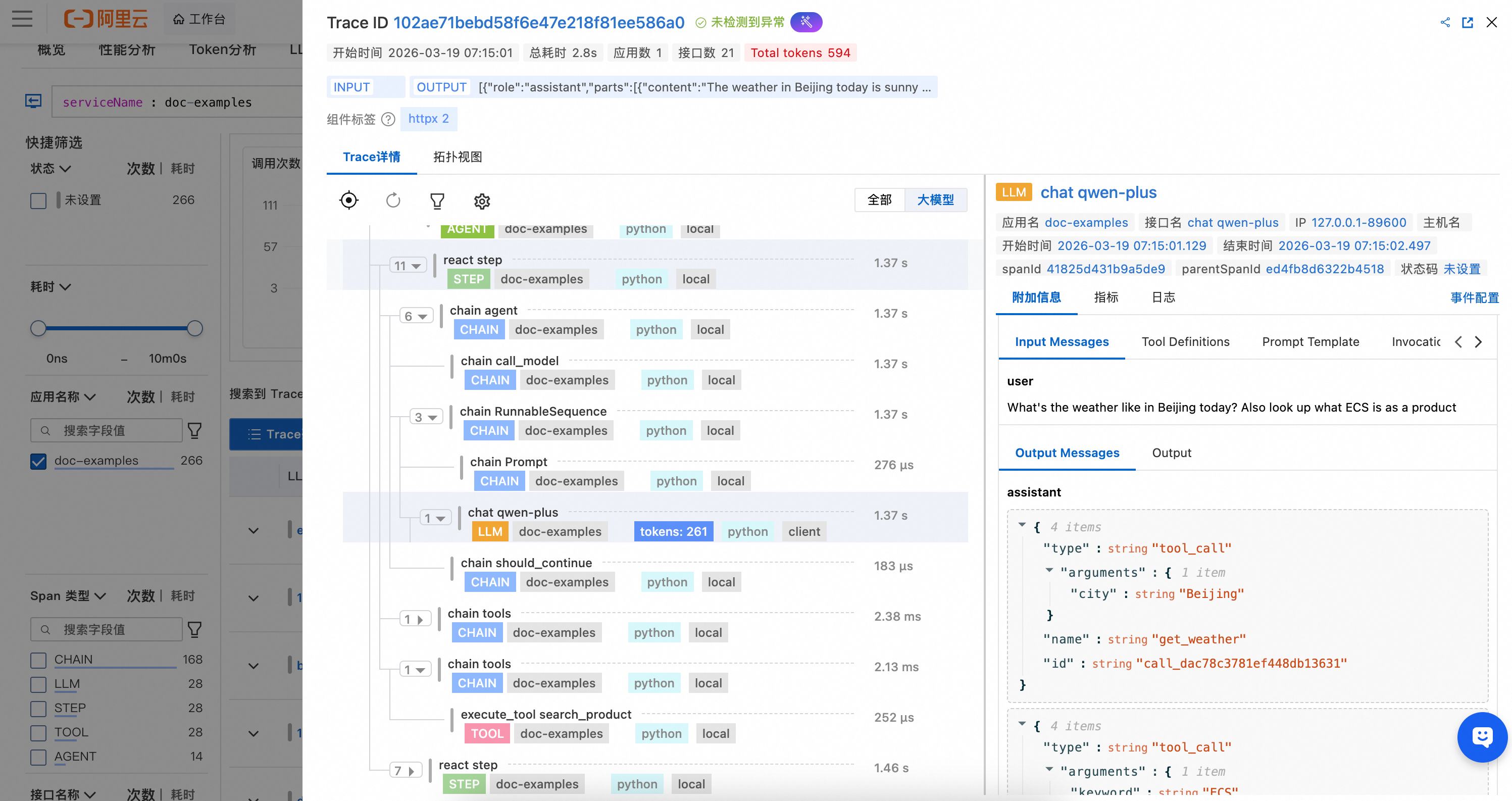Screen dimensions: 1512x801
Task: Switch to the 拓扑视图 tab
Action: [458, 157]
